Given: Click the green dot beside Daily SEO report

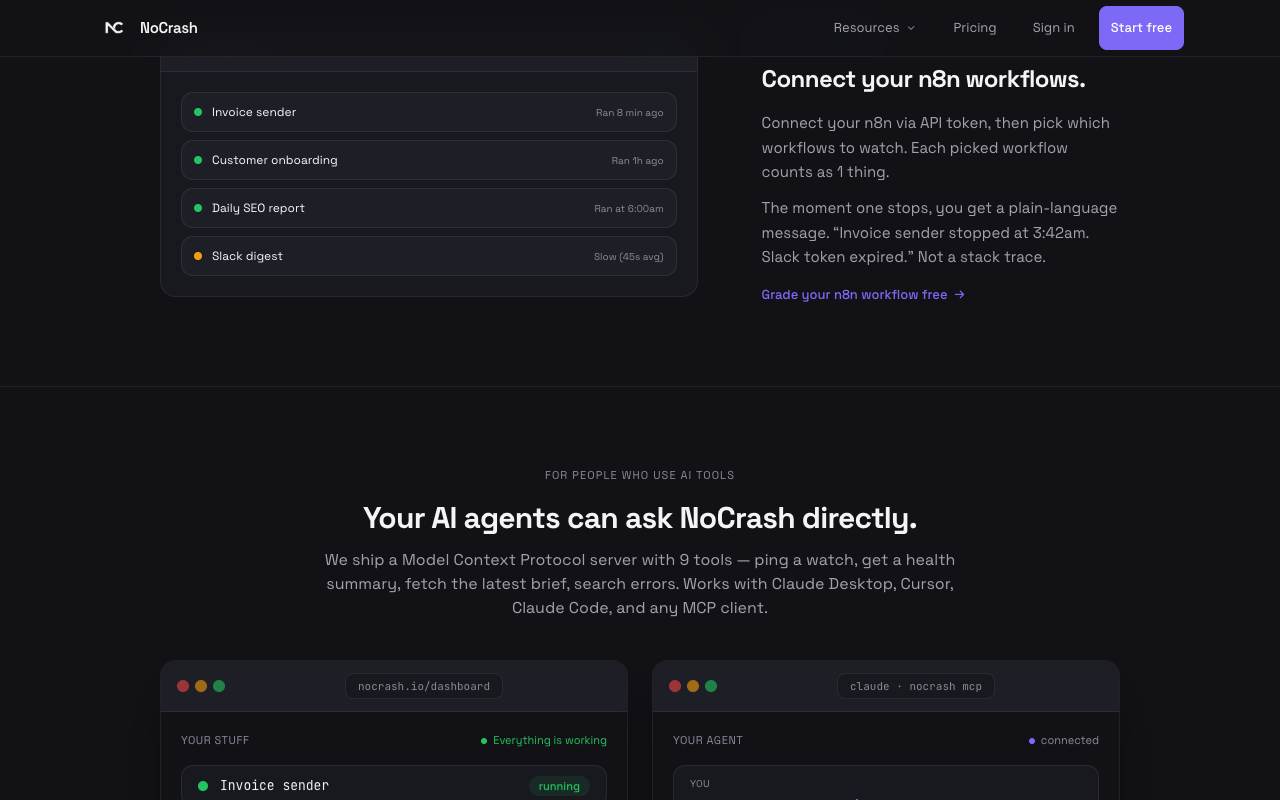Looking at the screenshot, I should [198, 208].
